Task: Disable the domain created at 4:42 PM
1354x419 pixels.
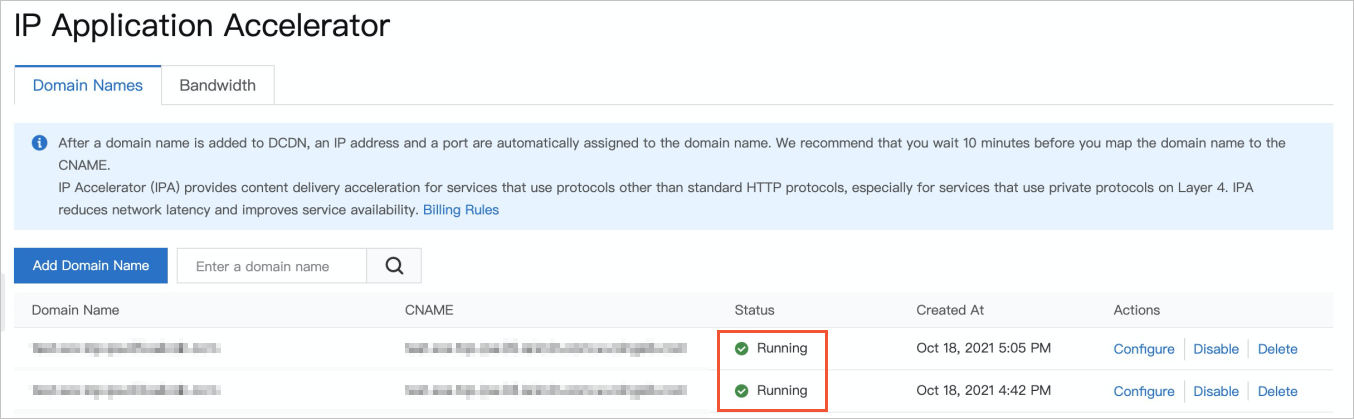Action: (x=1216, y=391)
